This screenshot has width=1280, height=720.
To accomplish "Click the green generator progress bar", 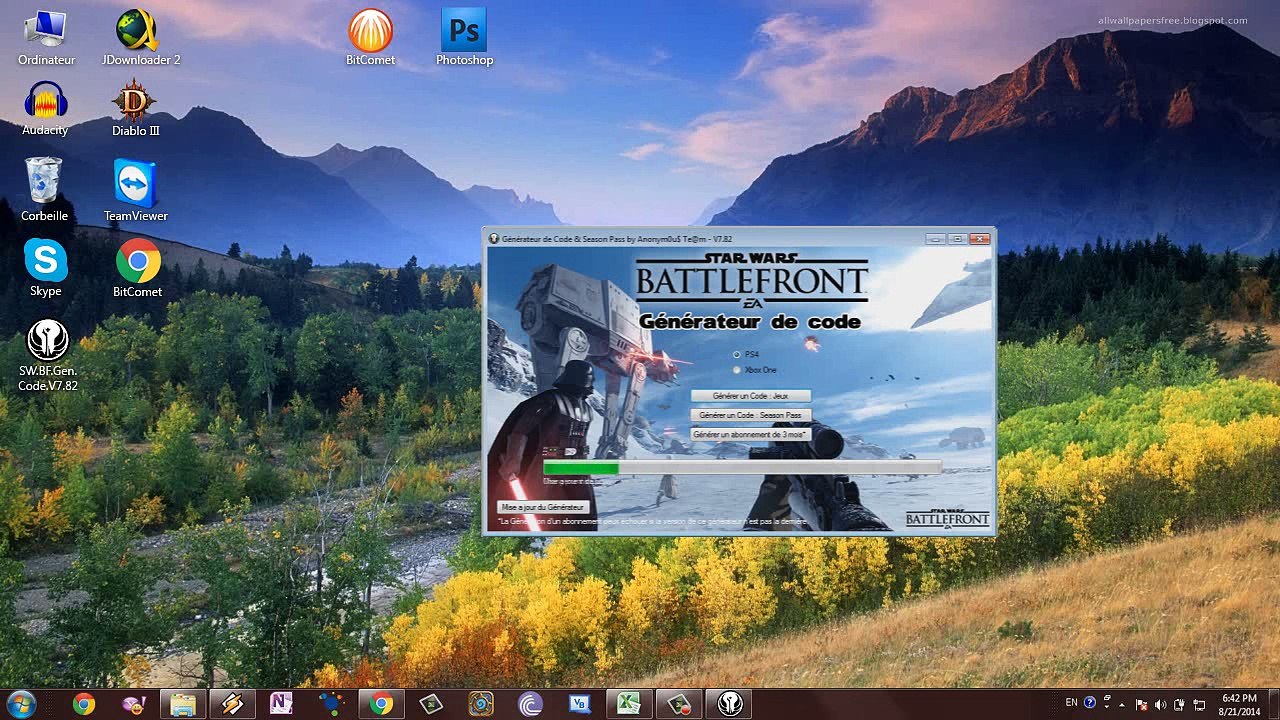I will coord(741,467).
